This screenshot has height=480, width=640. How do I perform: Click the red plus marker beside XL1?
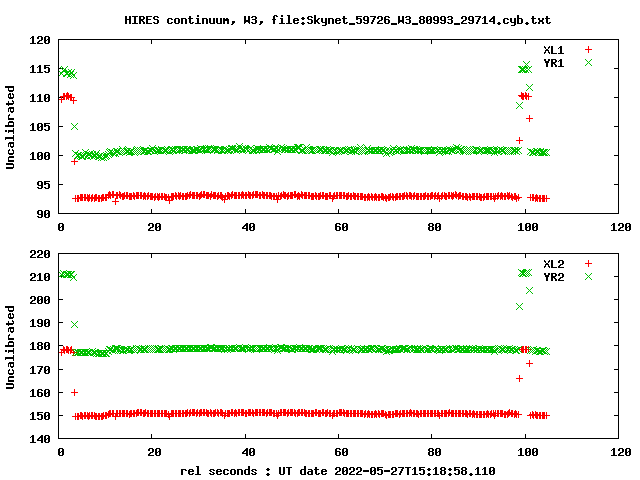(588, 50)
